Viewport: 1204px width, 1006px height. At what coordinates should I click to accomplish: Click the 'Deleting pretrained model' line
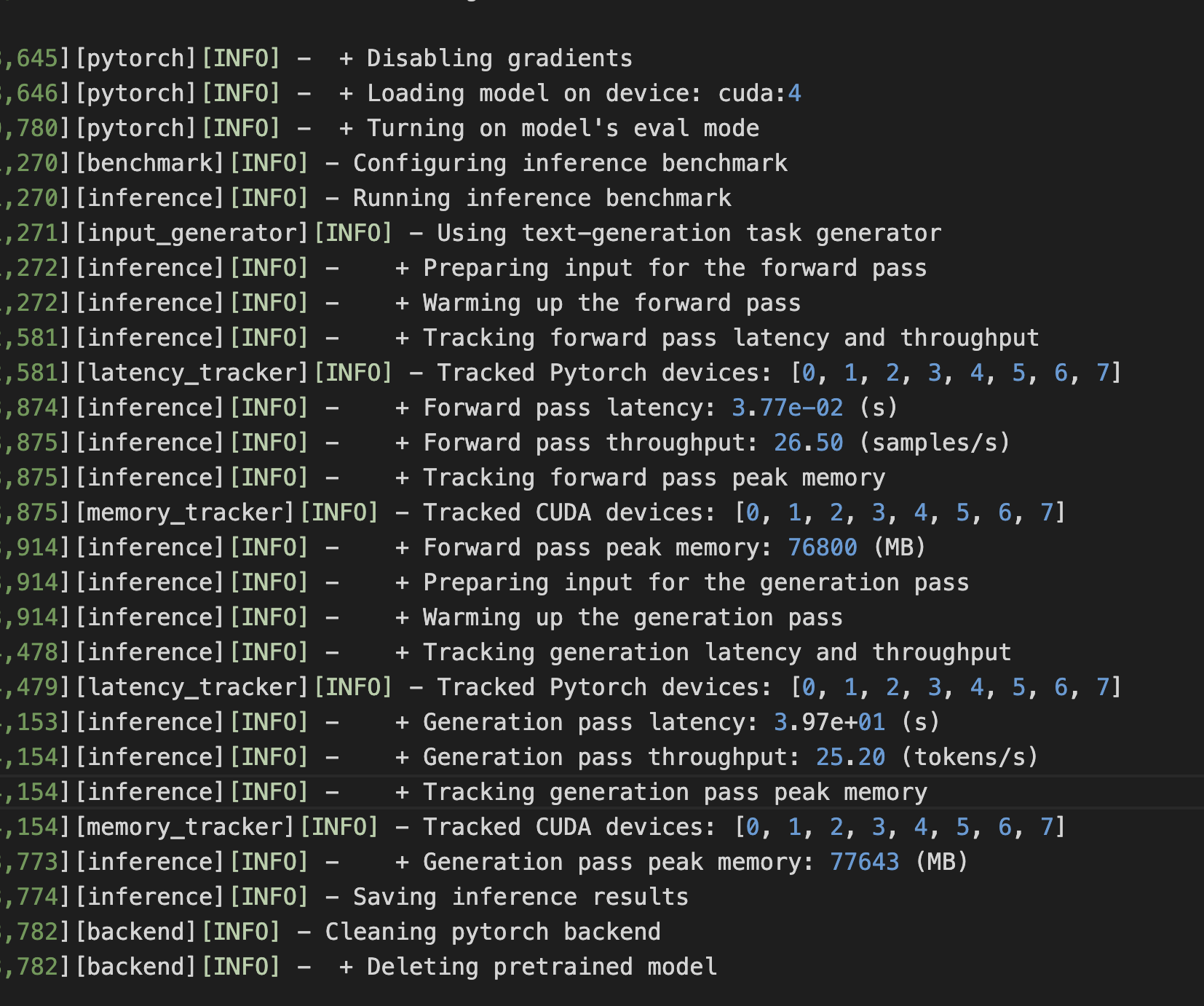click(x=542, y=967)
